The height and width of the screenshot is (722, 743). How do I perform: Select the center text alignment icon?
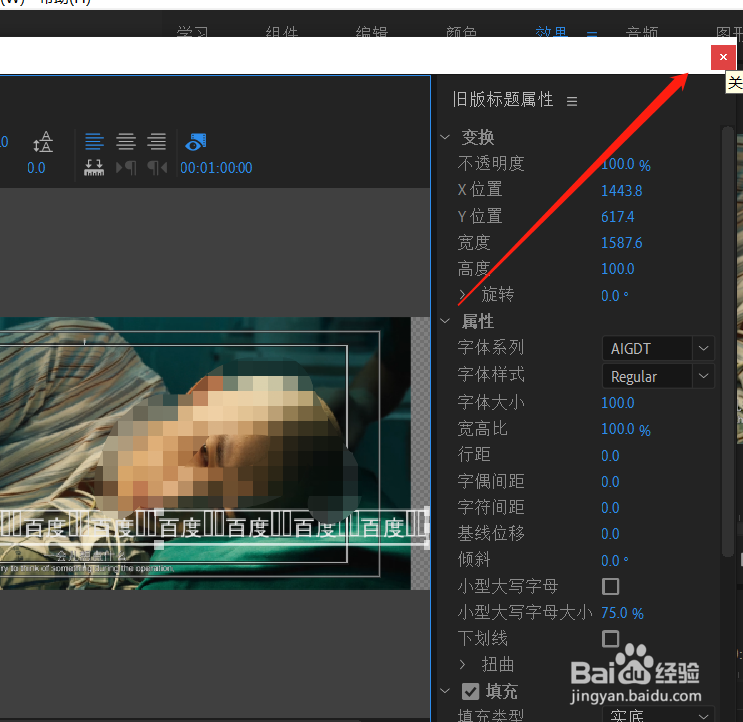point(126,142)
